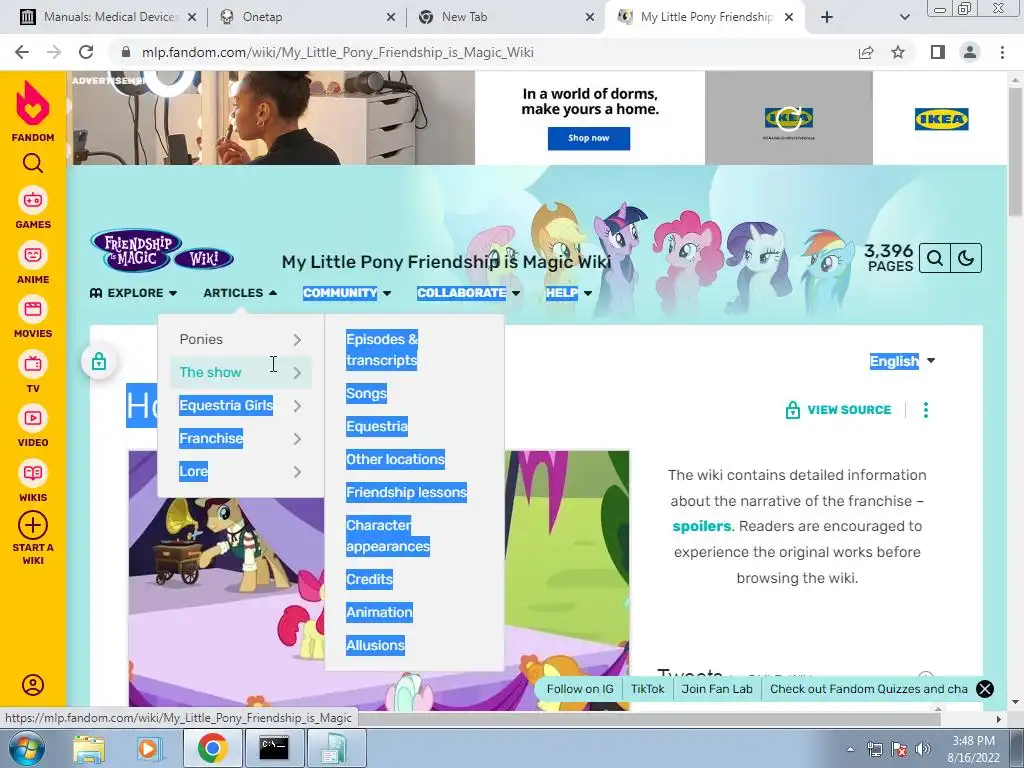Open the three-dot page actions menu
Viewport: 1024px width, 768px height.
point(925,409)
